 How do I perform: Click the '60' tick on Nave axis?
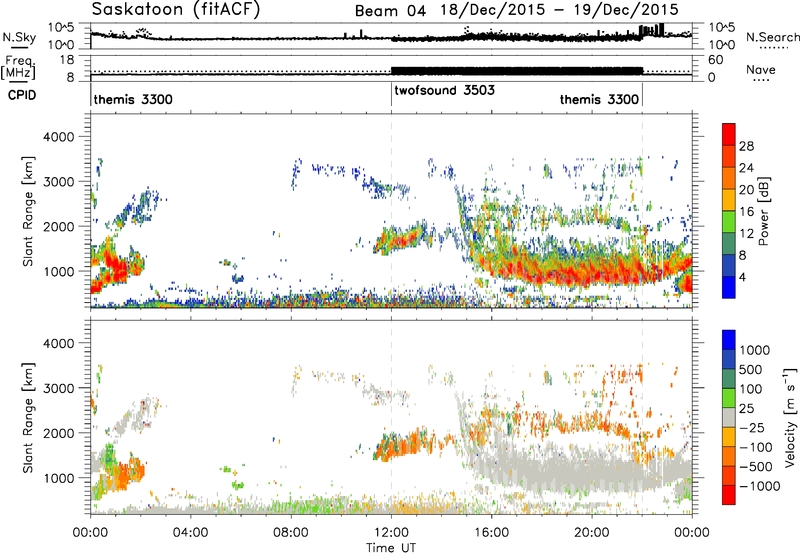pyautogui.click(x=716, y=60)
